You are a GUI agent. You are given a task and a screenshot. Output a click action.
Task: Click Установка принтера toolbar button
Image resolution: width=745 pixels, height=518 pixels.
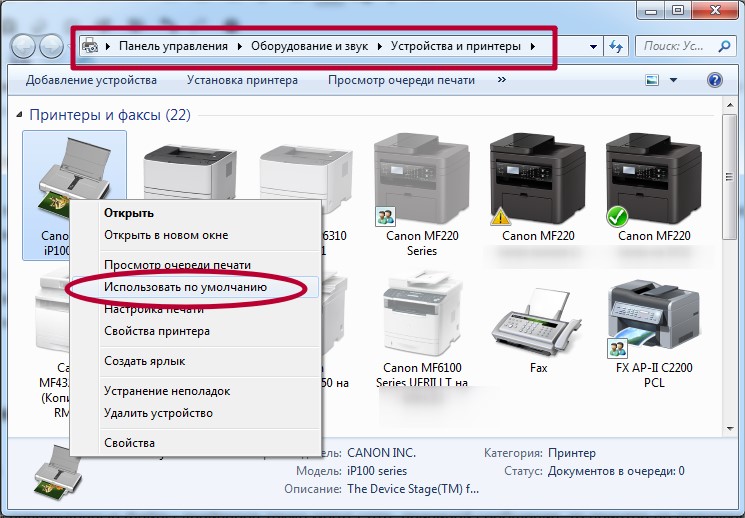pos(242,80)
